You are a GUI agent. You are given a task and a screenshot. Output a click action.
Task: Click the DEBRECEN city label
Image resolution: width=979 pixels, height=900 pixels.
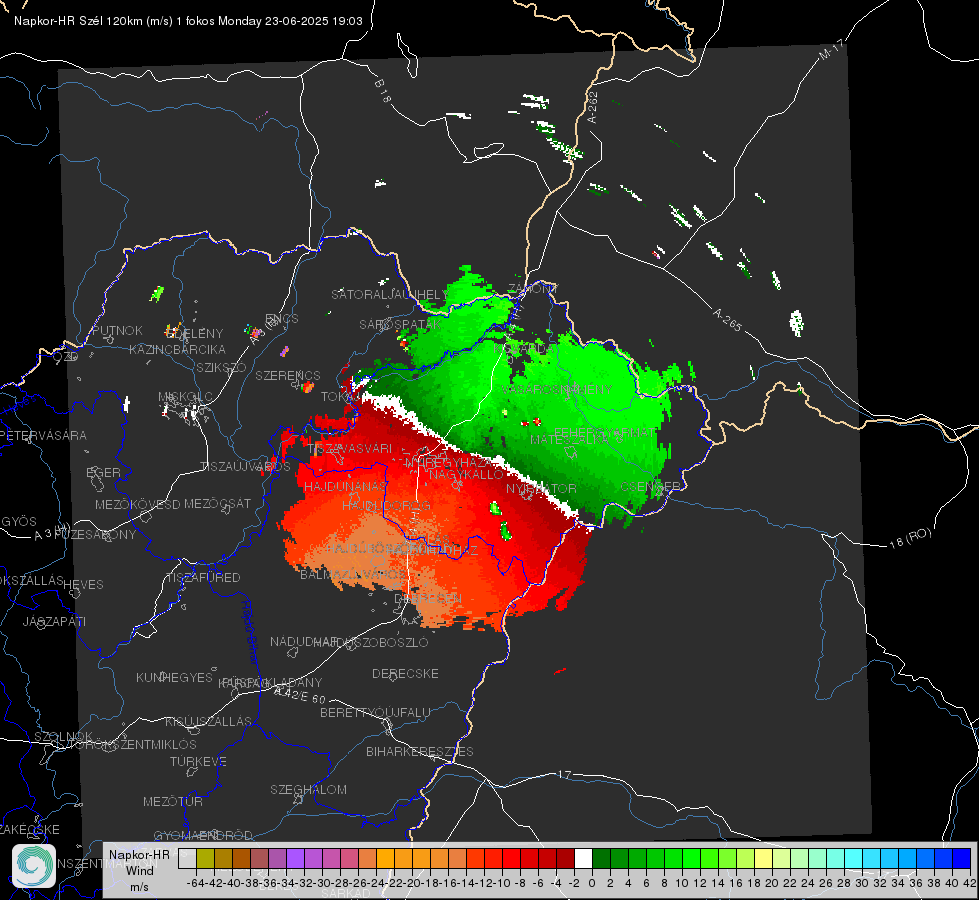(x=428, y=598)
